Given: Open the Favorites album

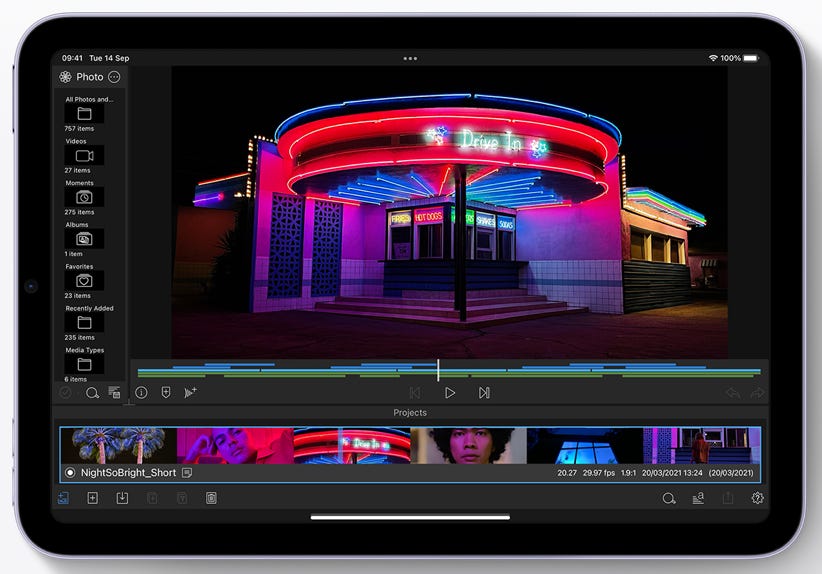Looking at the screenshot, I should point(84,281).
